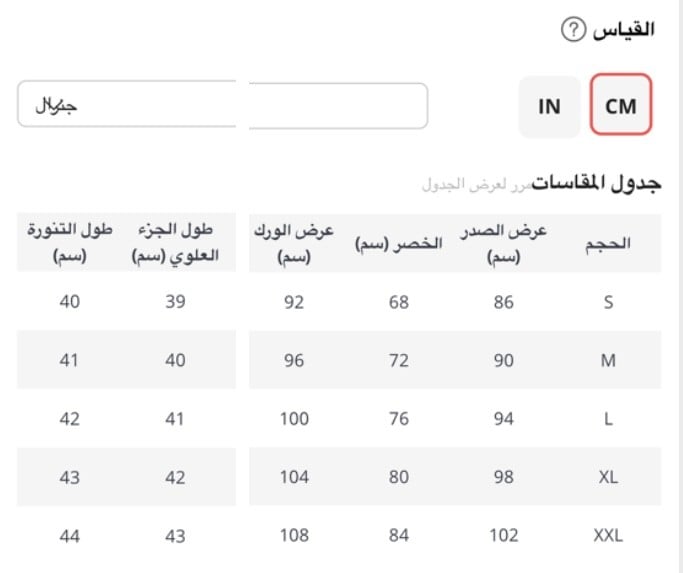Choose the L size row label
Screen dimensions: 683x573
607,419
